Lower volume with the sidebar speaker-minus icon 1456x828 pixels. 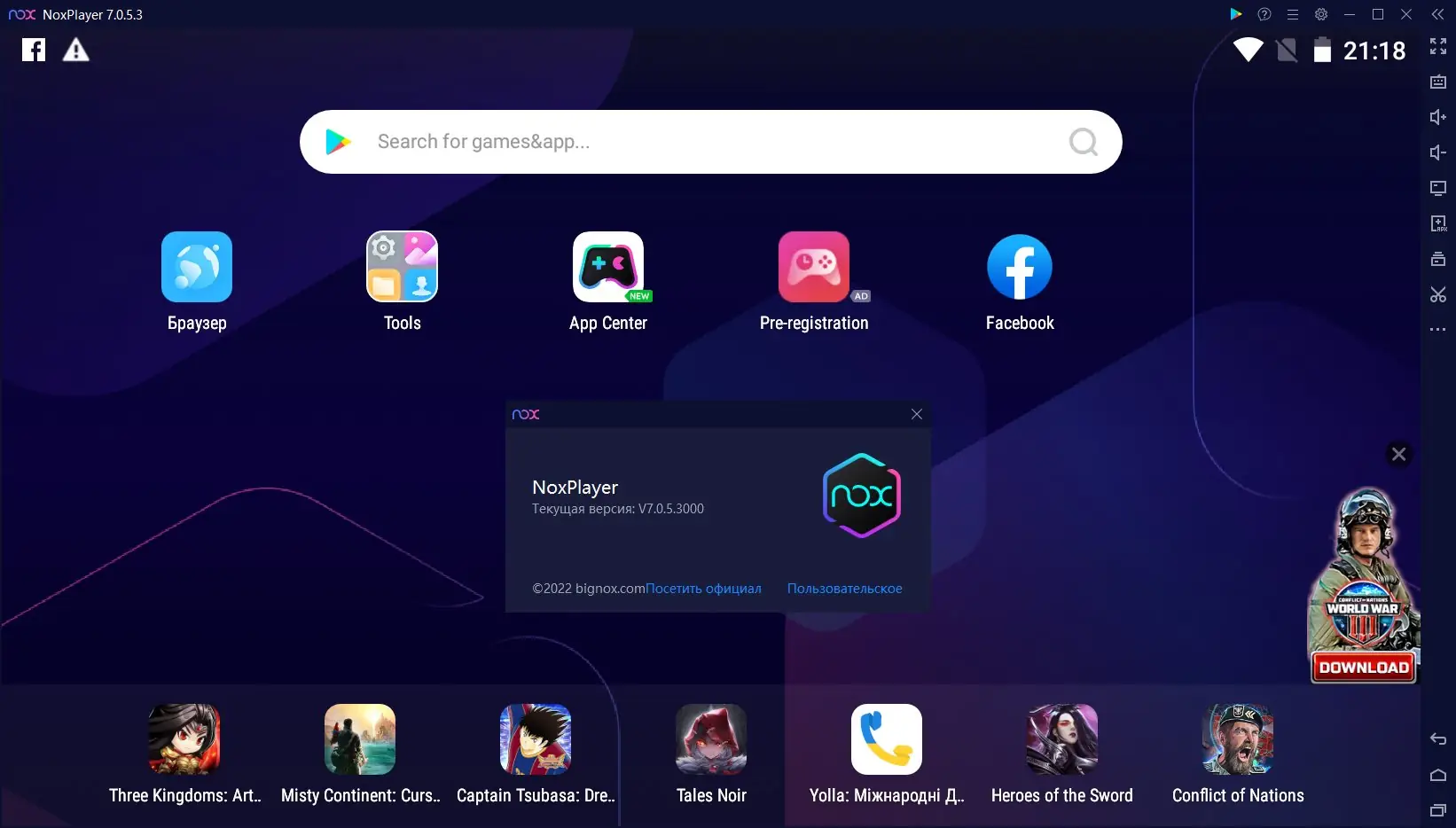pos(1438,152)
